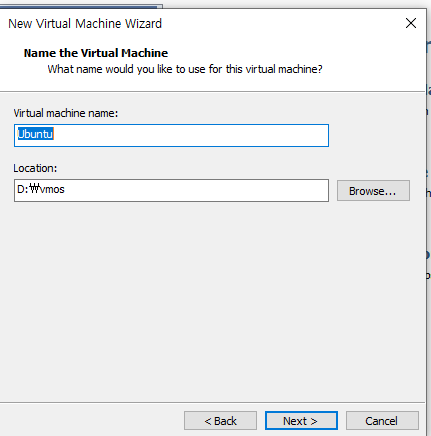The height and width of the screenshot is (436, 431).
Task: Go to the previous step with < Back
Action: (x=220, y=421)
